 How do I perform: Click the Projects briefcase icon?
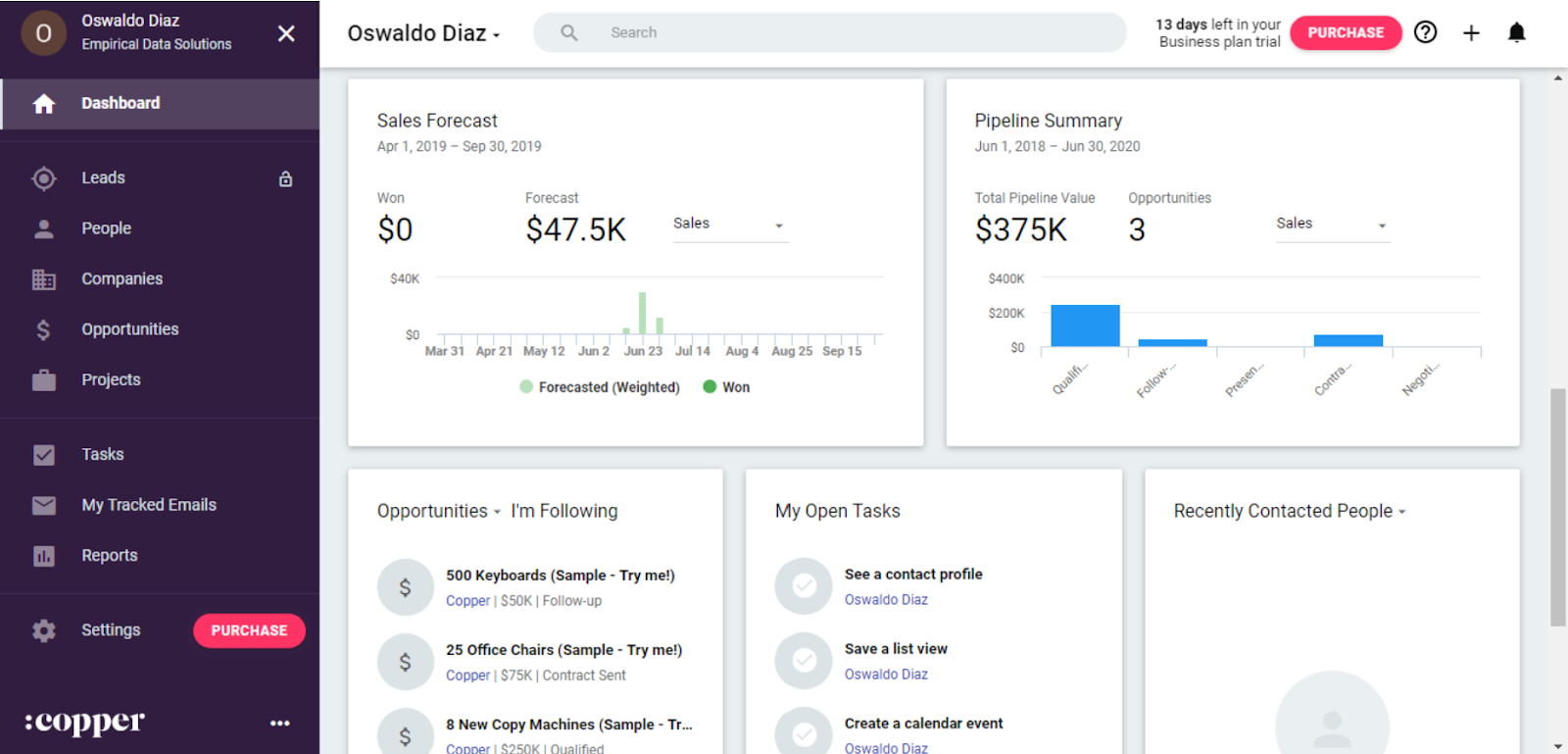[43, 379]
